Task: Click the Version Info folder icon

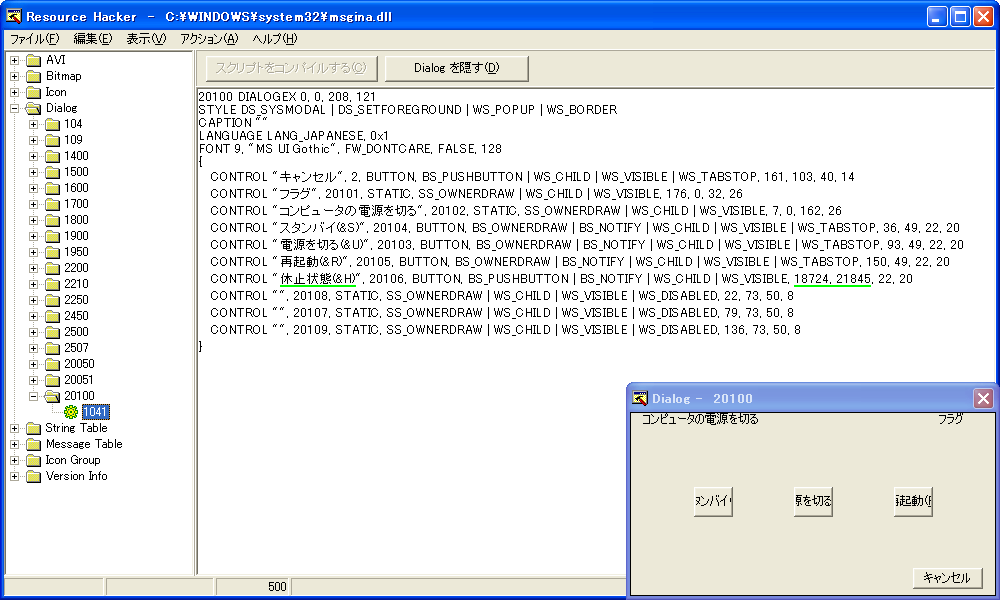Action: (x=34, y=476)
